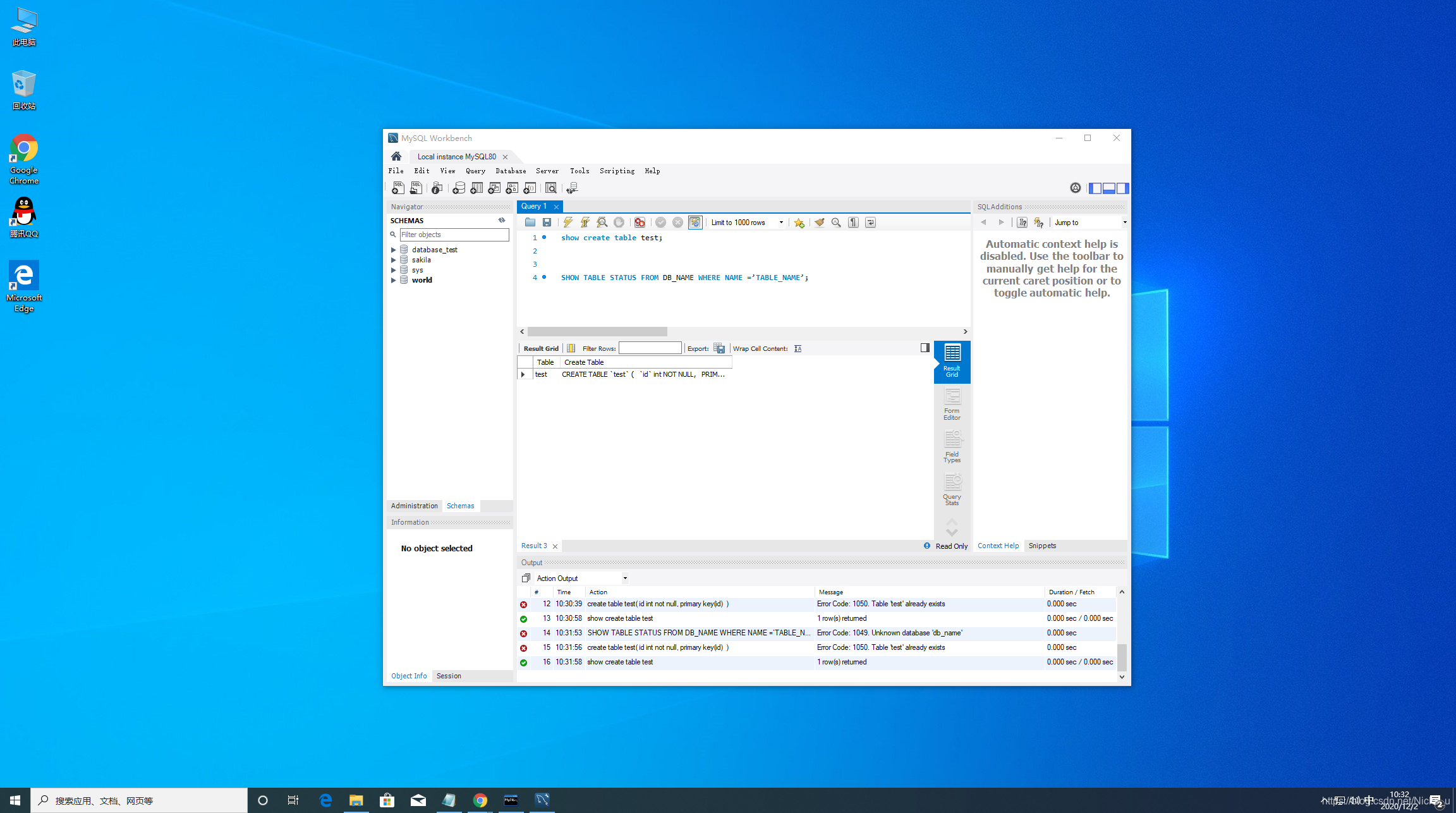
Task: Expand the sakila schema tree node
Action: point(393,260)
